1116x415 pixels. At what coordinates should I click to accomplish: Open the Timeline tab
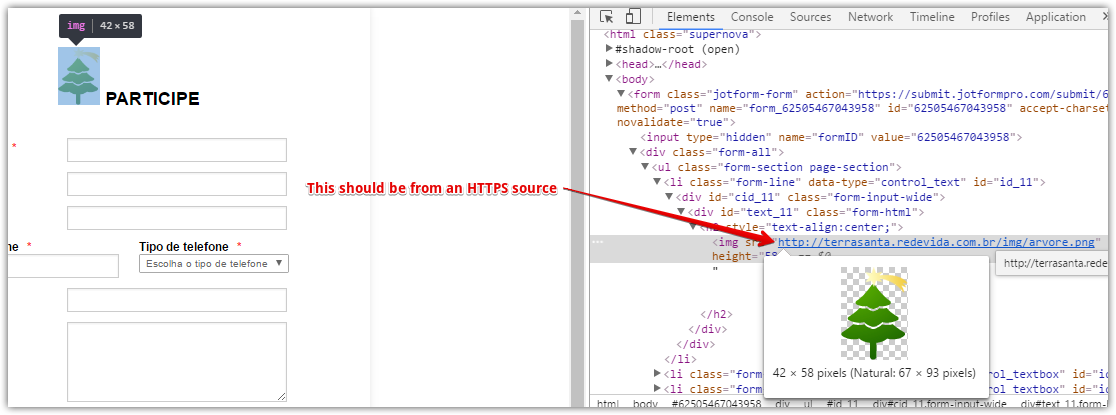(x=932, y=17)
